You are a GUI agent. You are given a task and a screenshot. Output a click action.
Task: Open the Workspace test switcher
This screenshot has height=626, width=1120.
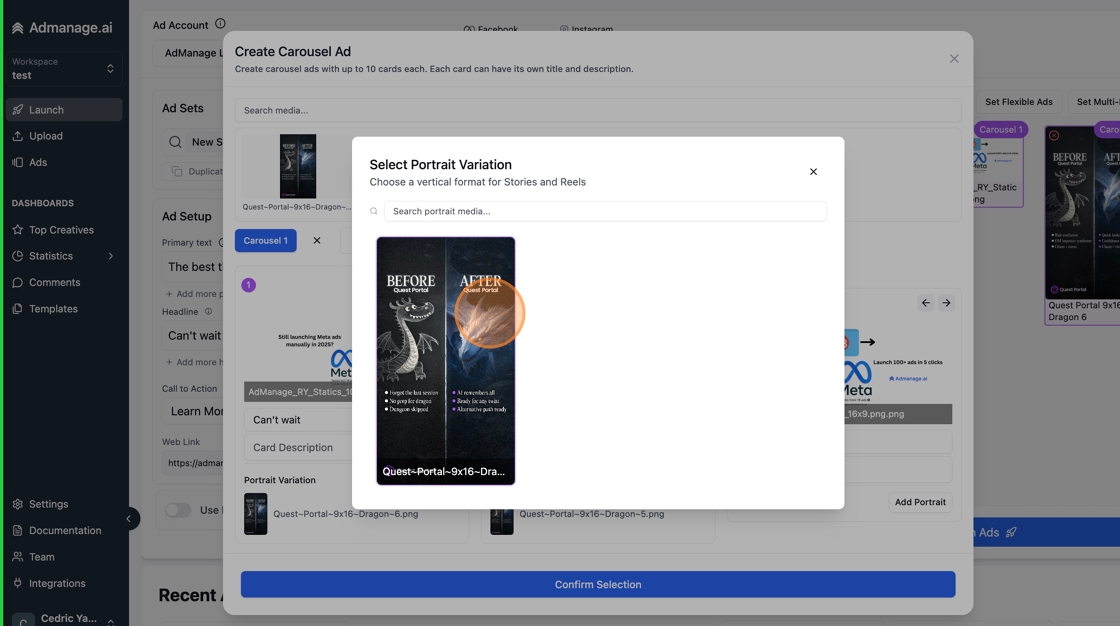click(x=64, y=69)
